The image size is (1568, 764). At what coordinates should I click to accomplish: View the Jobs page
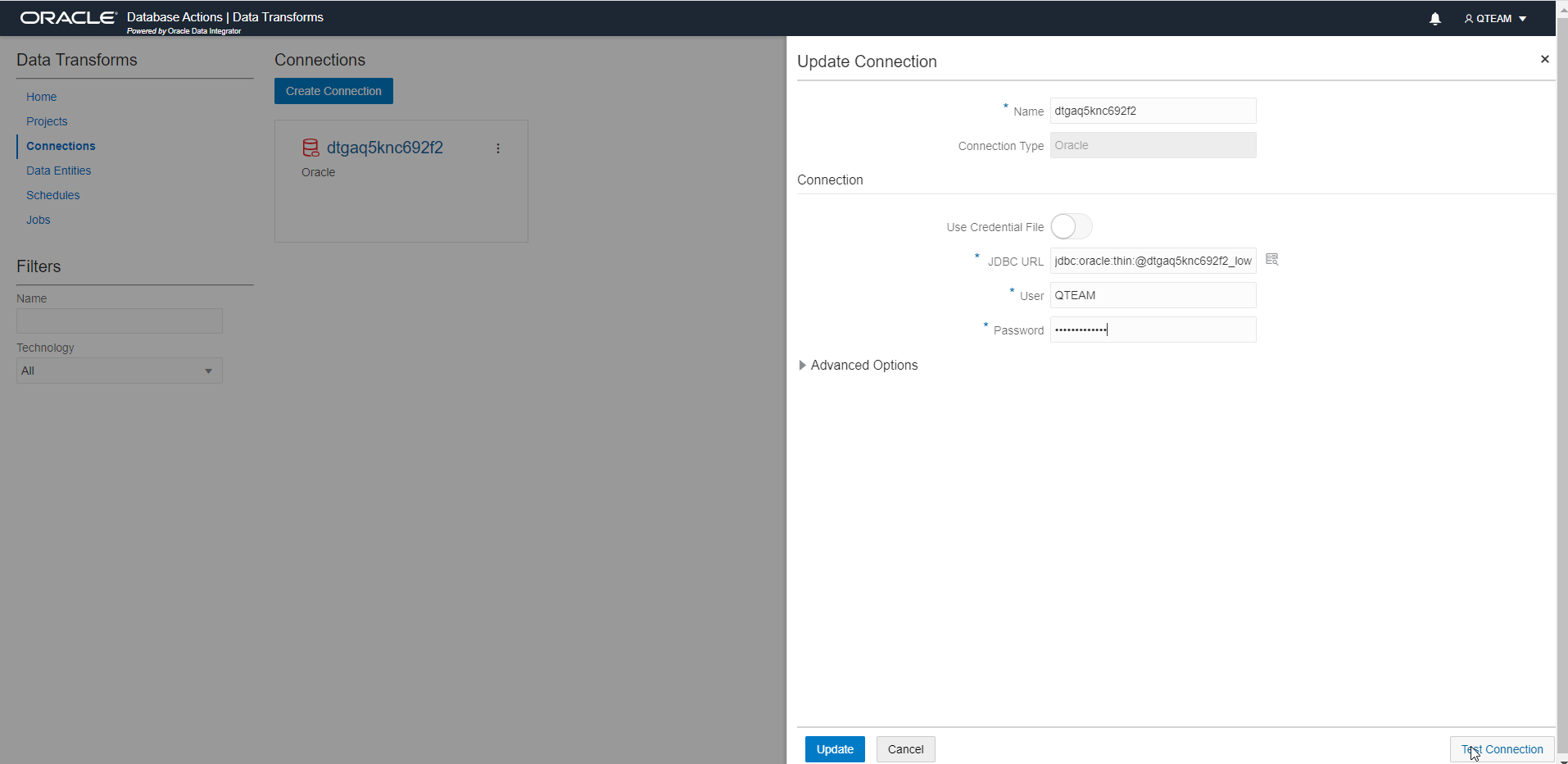(x=39, y=220)
